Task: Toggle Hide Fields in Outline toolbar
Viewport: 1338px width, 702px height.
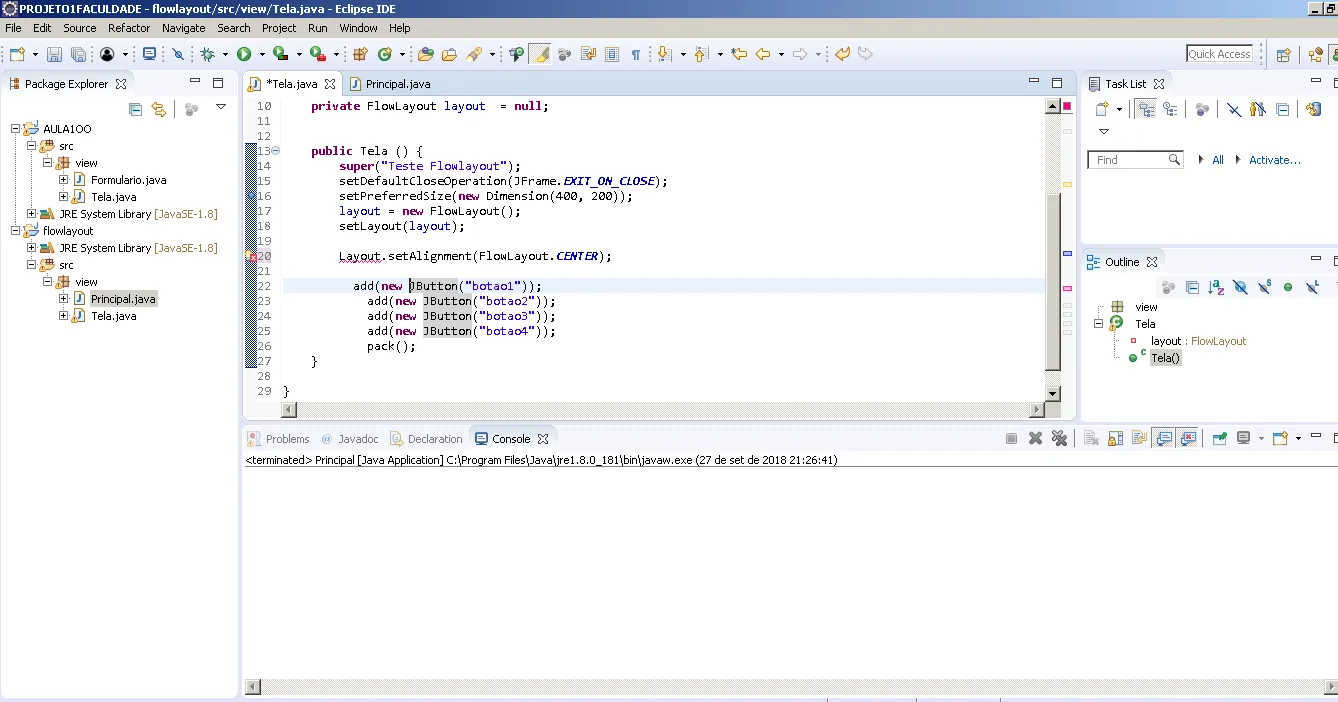Action: click(x=1241, y=288)
